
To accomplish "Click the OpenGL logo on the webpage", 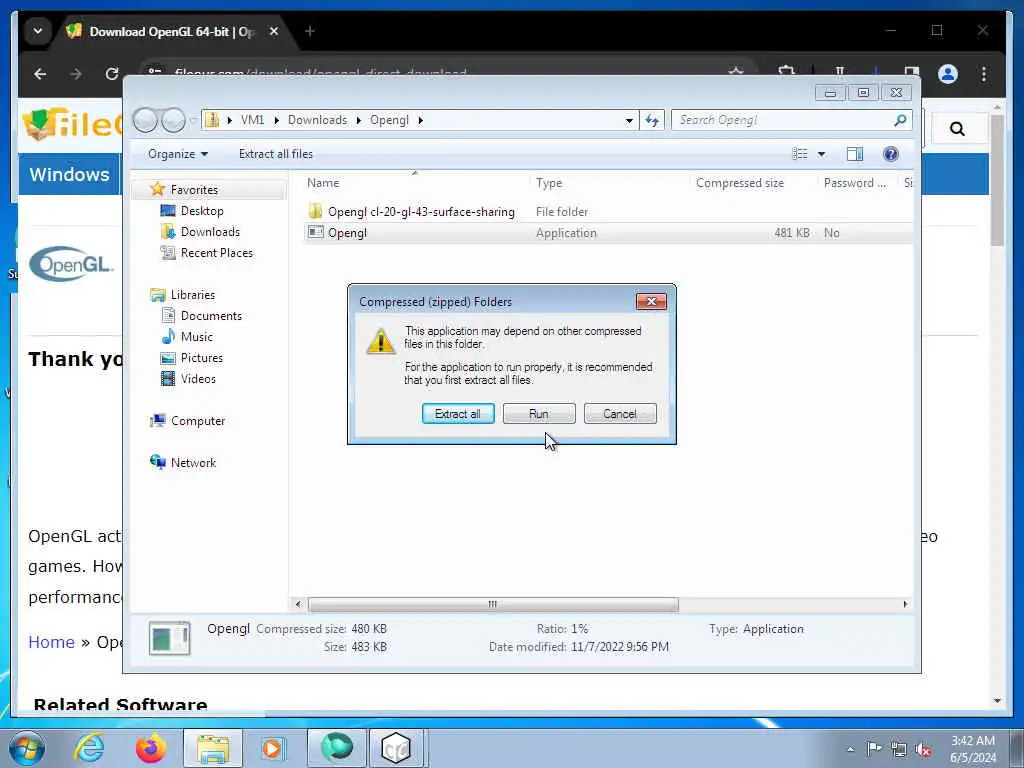I will point(72,264).
